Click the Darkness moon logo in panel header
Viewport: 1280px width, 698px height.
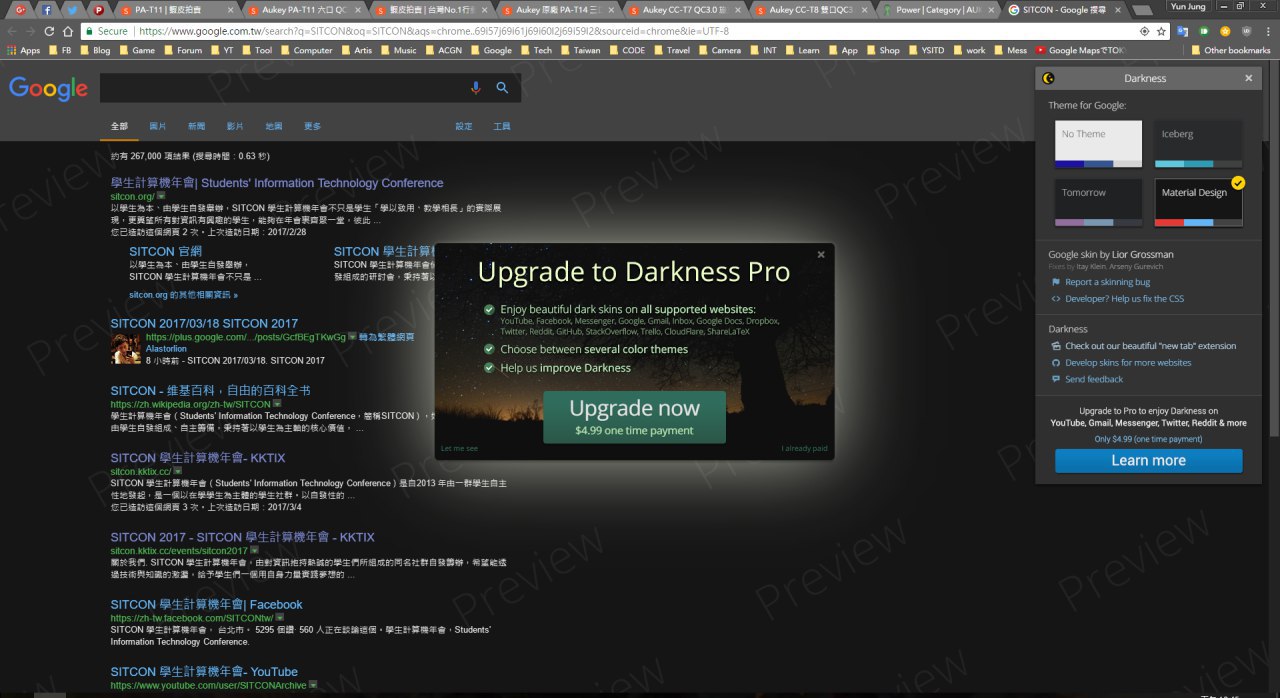1048,78
